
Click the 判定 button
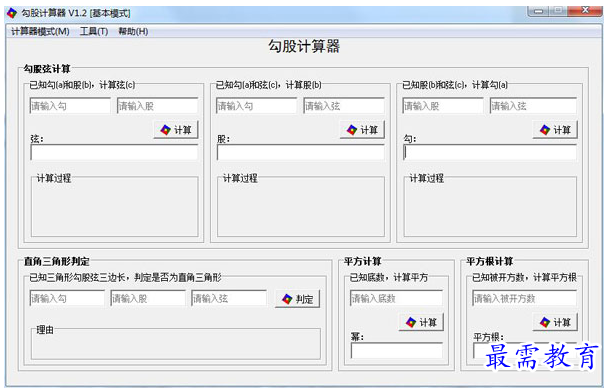point(297,299)
